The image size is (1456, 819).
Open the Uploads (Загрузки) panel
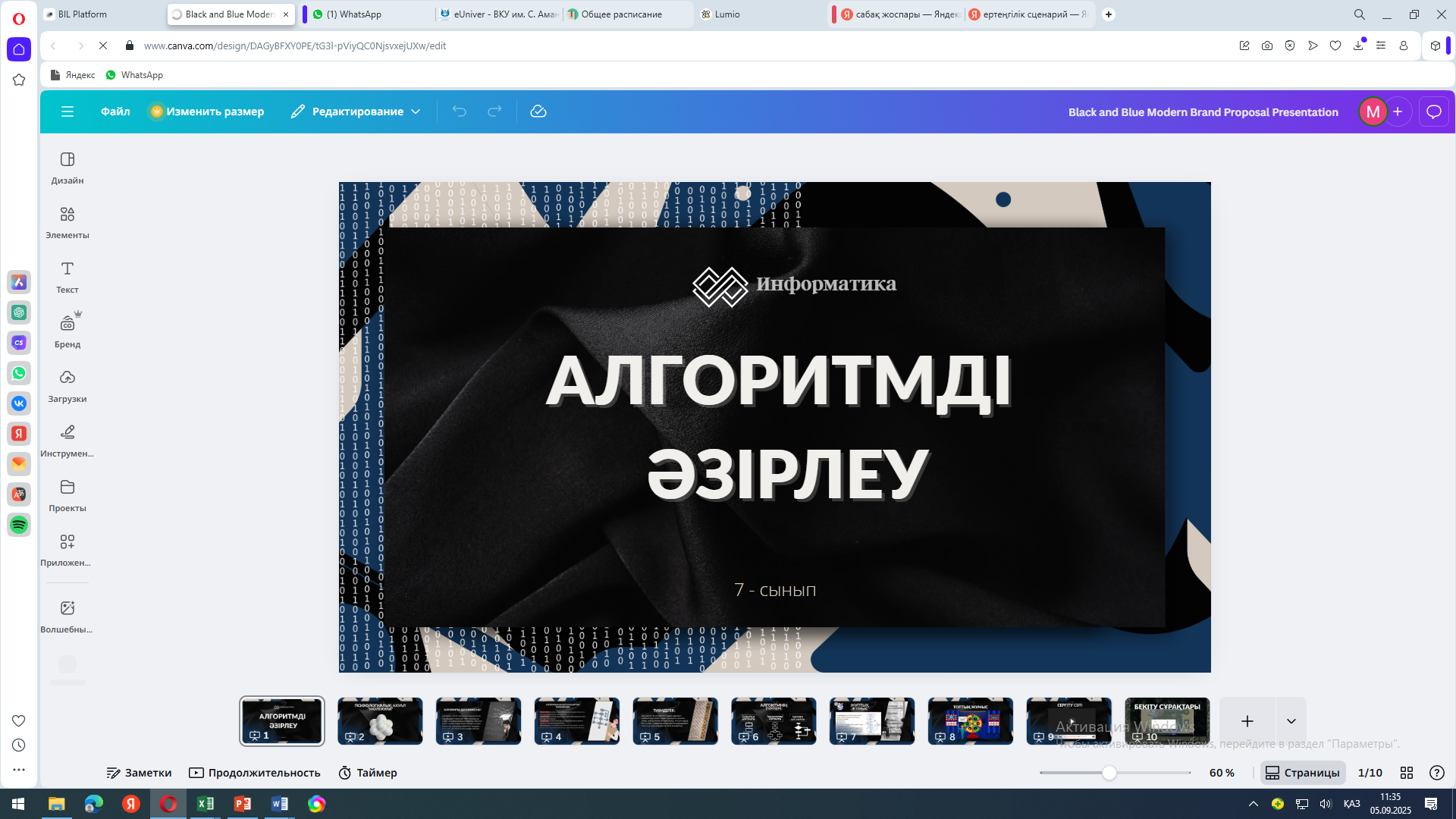click(67, 386)
